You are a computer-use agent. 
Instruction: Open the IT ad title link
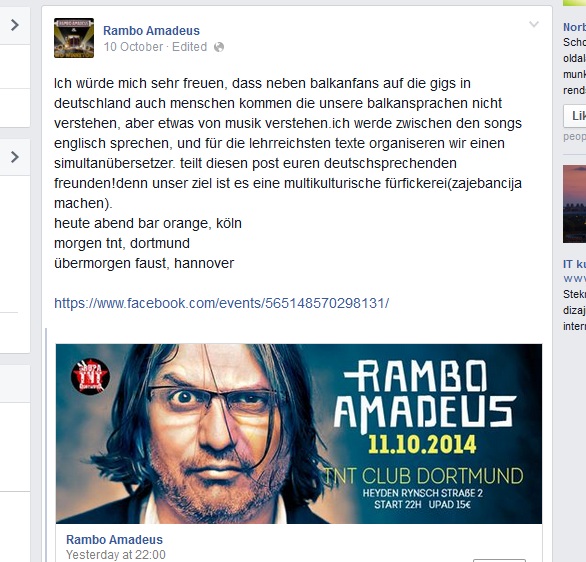(575, 264)
